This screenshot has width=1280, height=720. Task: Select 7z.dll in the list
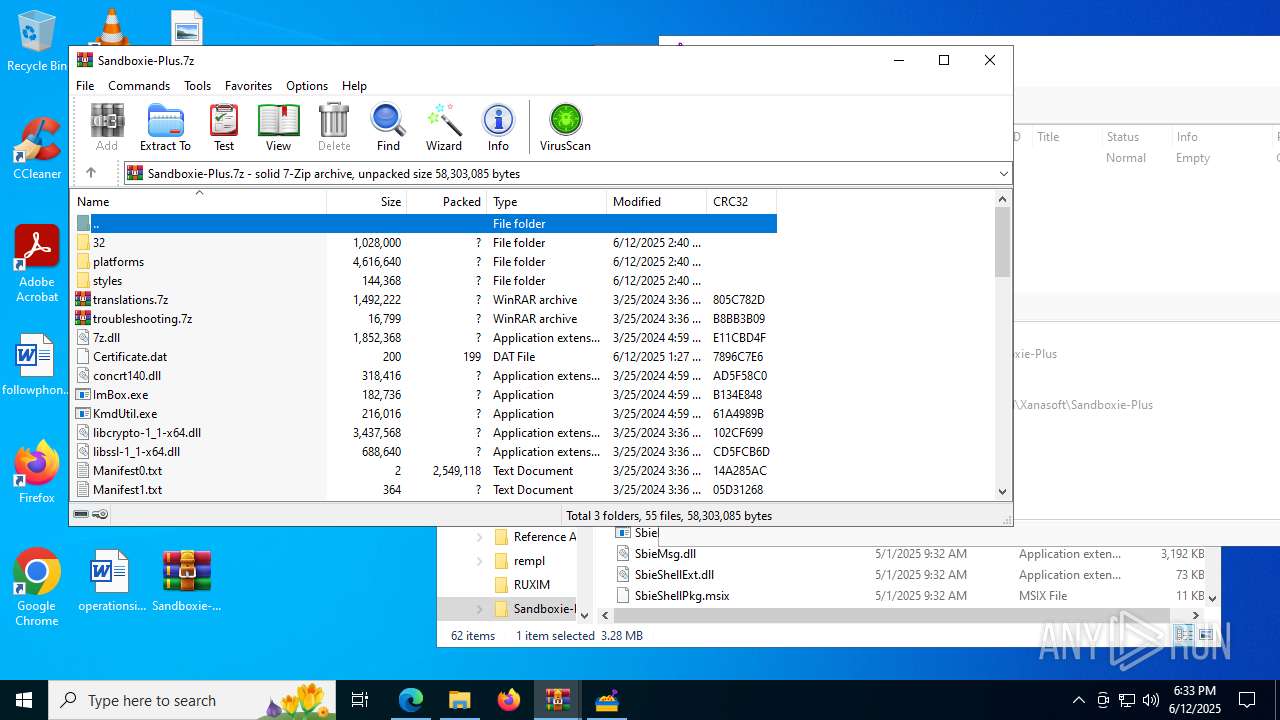[x=424, y=338]
